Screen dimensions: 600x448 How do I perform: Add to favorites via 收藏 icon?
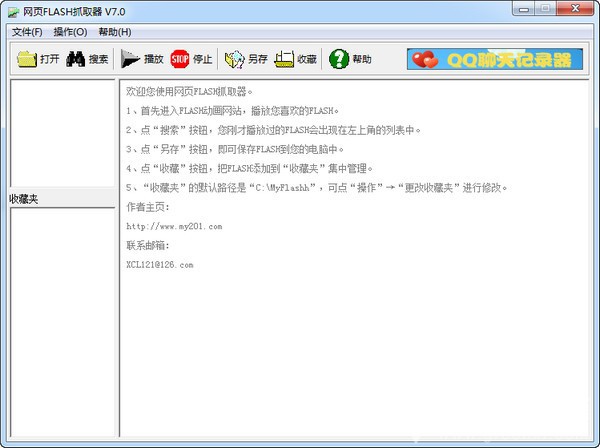(x=295, y=59)
